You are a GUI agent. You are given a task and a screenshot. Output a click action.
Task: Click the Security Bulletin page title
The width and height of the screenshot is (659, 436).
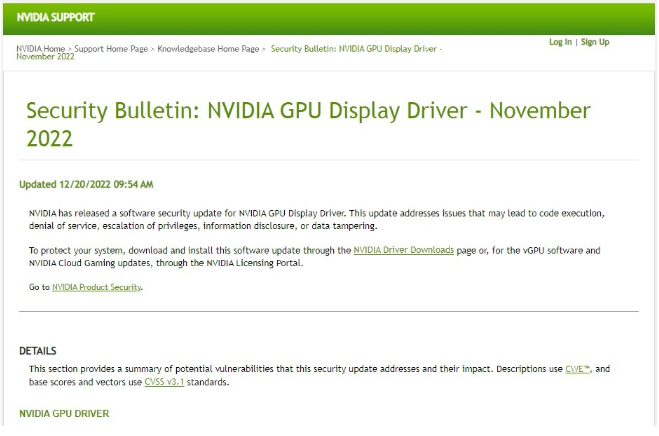tap(308, 124)
